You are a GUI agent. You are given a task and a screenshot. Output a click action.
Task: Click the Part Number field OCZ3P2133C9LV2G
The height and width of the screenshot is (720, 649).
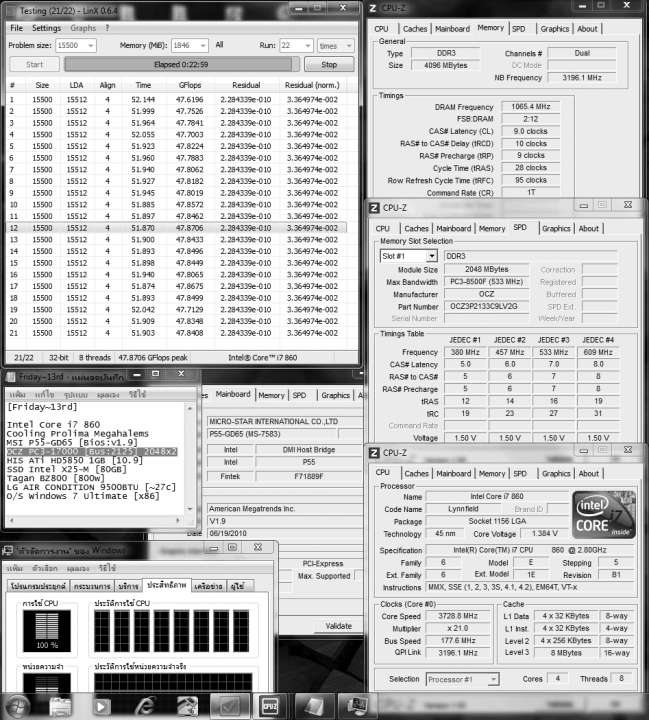point(485,307)
